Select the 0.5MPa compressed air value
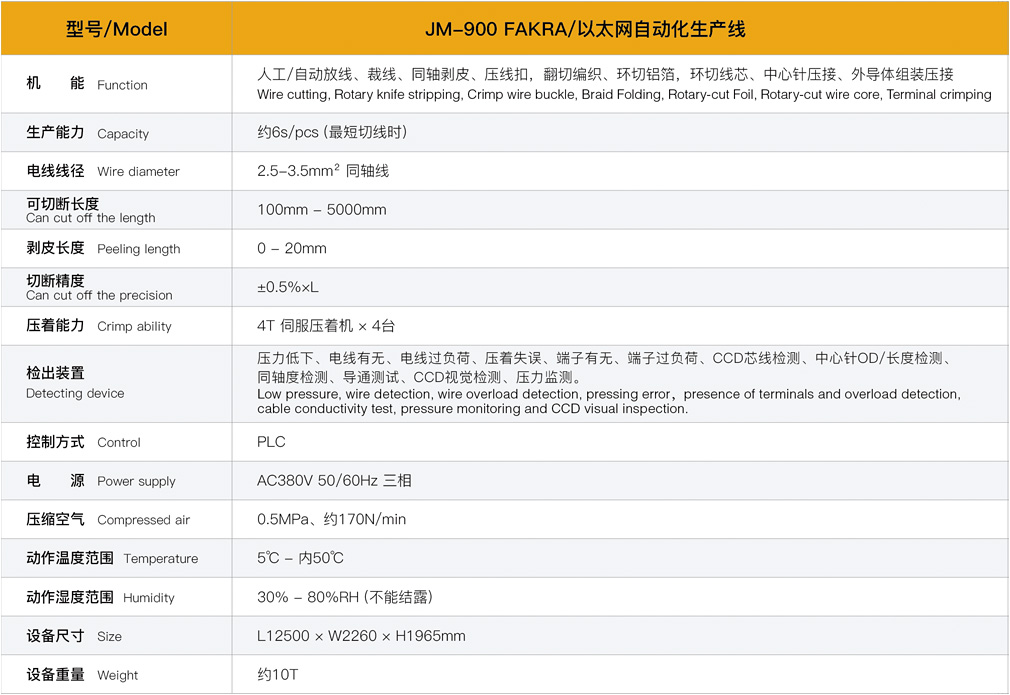Image resolution: width=1010 pixels, height=695 pixels. [330, 519]
